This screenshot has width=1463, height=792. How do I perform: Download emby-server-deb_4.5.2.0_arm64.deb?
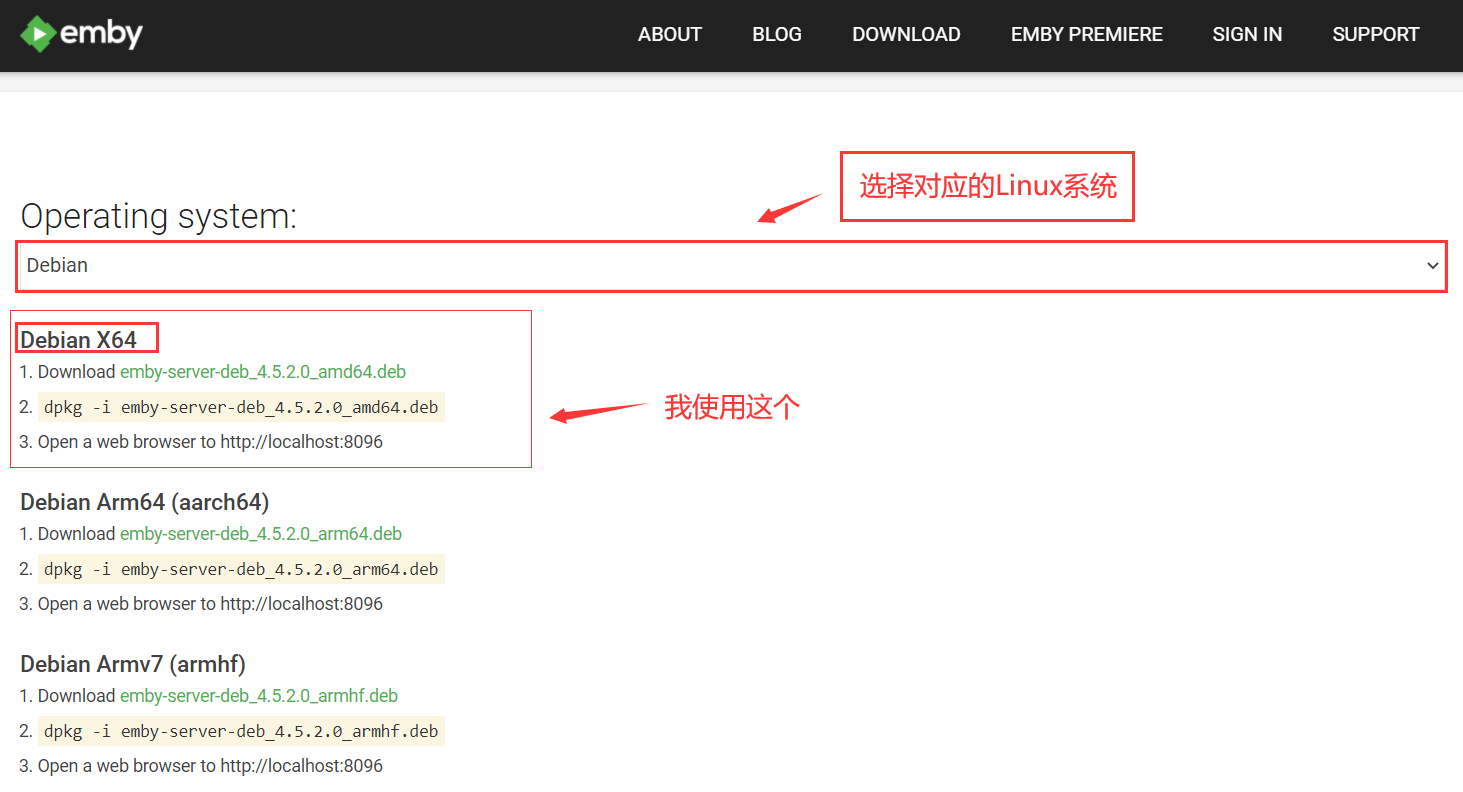tap(260, 534)
